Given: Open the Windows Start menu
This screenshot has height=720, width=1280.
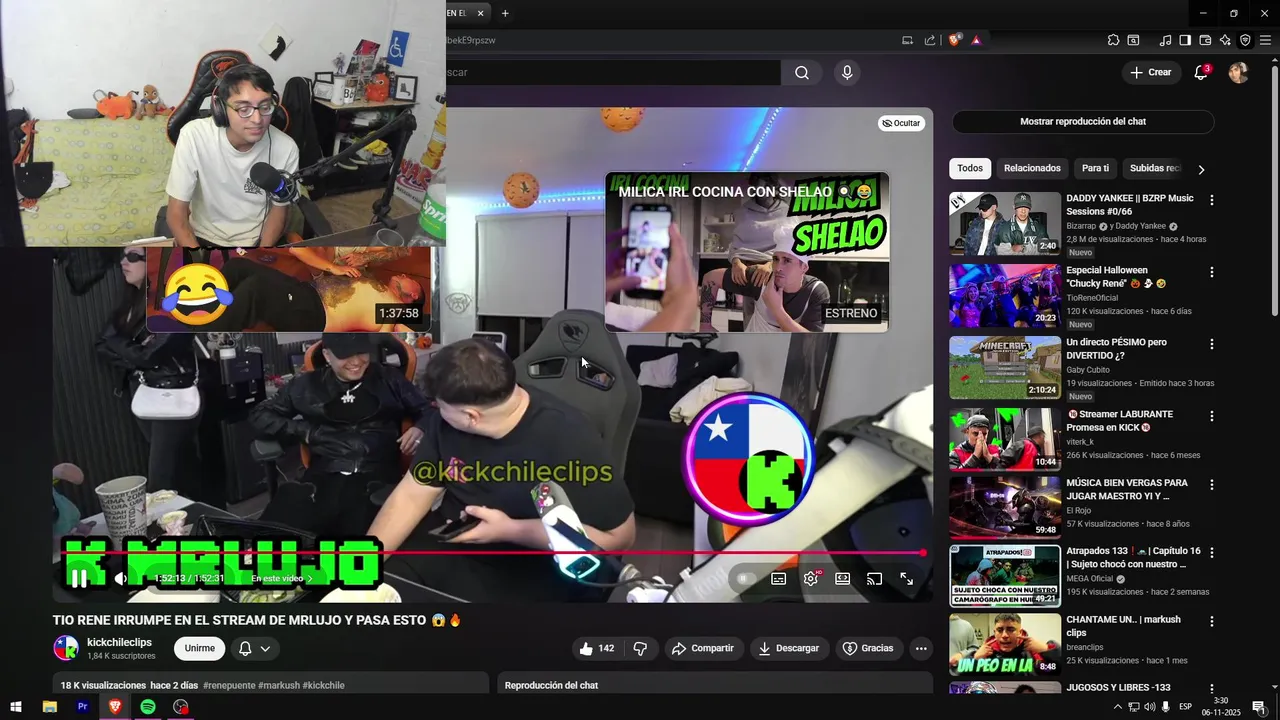Looking at the screenshot, I should tap(16, 706).
